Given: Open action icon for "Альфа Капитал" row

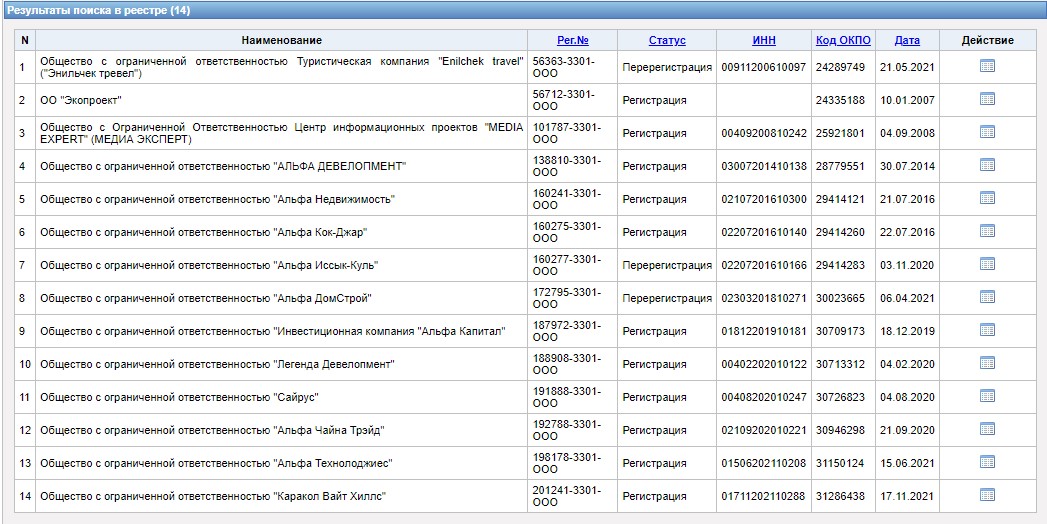Looking at the screenshot, I should click(987, 330).
